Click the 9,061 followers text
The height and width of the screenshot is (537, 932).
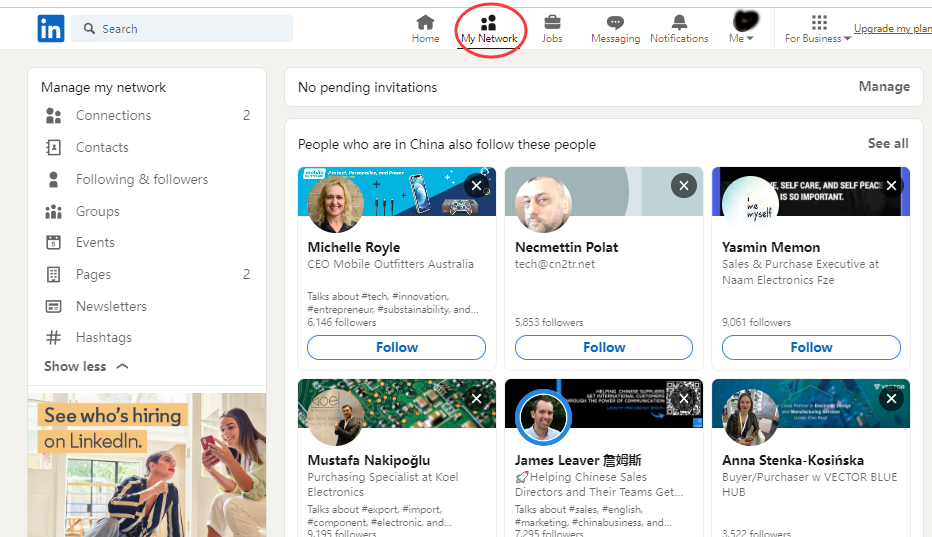click(x=757, y=322)
